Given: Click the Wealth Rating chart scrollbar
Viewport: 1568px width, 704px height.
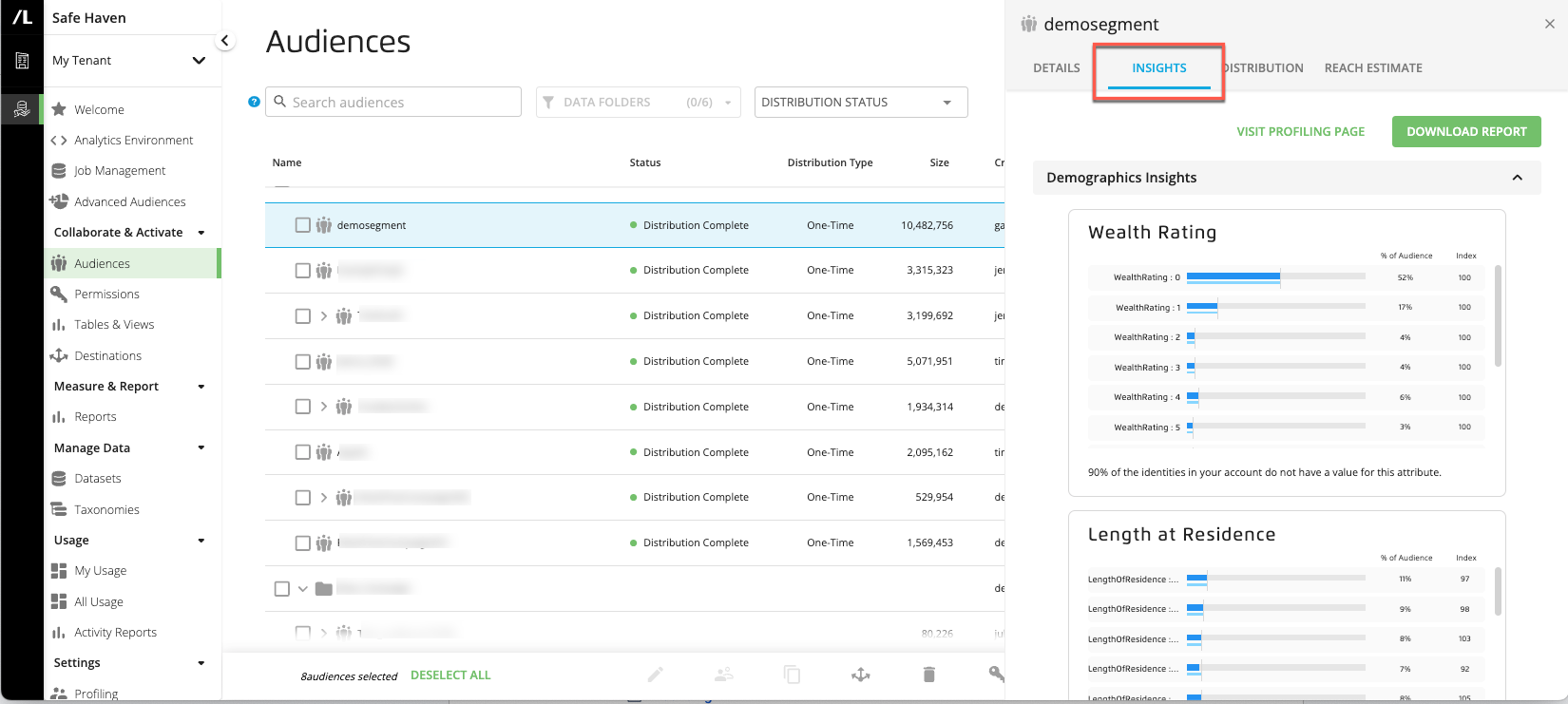Looking at the screenshot, I should 1498,315.
